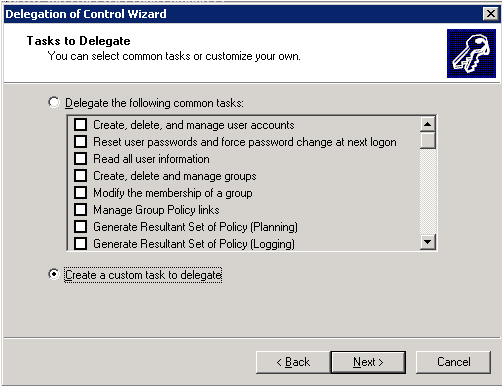The image size is (503, 387).
Task: Go to previous page with Back button
Action: [x=293, y=362]
